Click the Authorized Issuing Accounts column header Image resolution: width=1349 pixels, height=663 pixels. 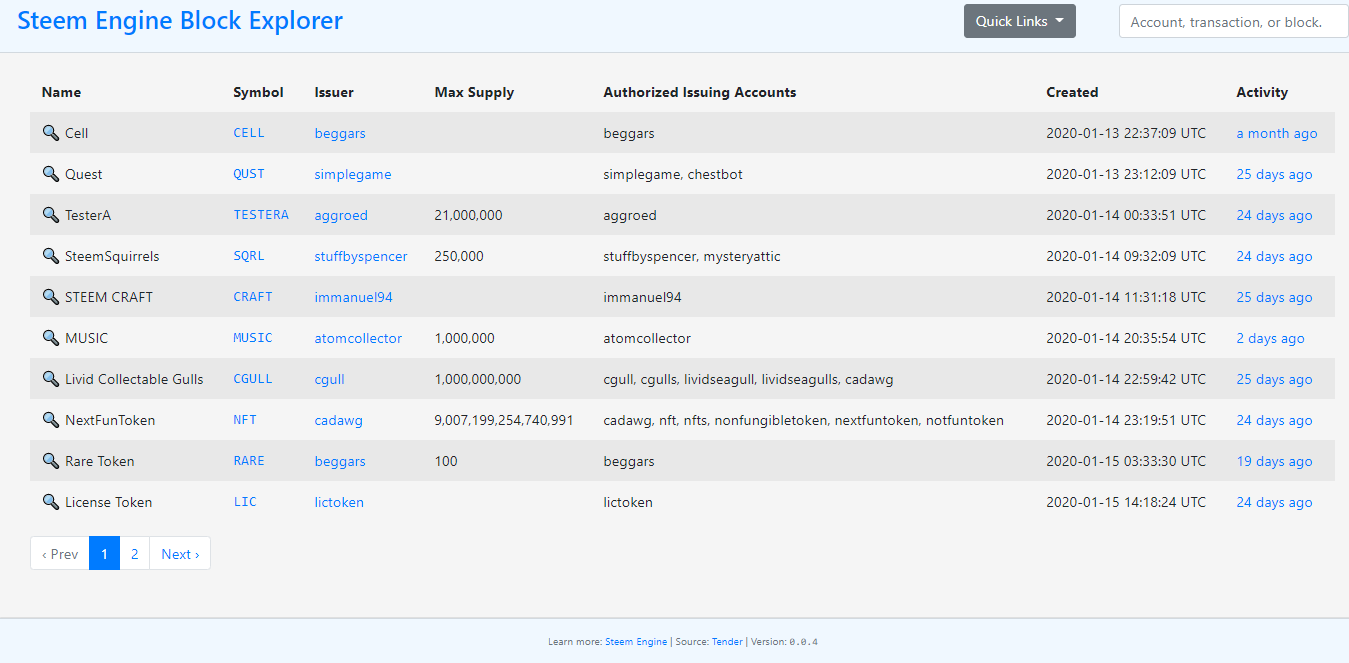(x=700, y=92)
